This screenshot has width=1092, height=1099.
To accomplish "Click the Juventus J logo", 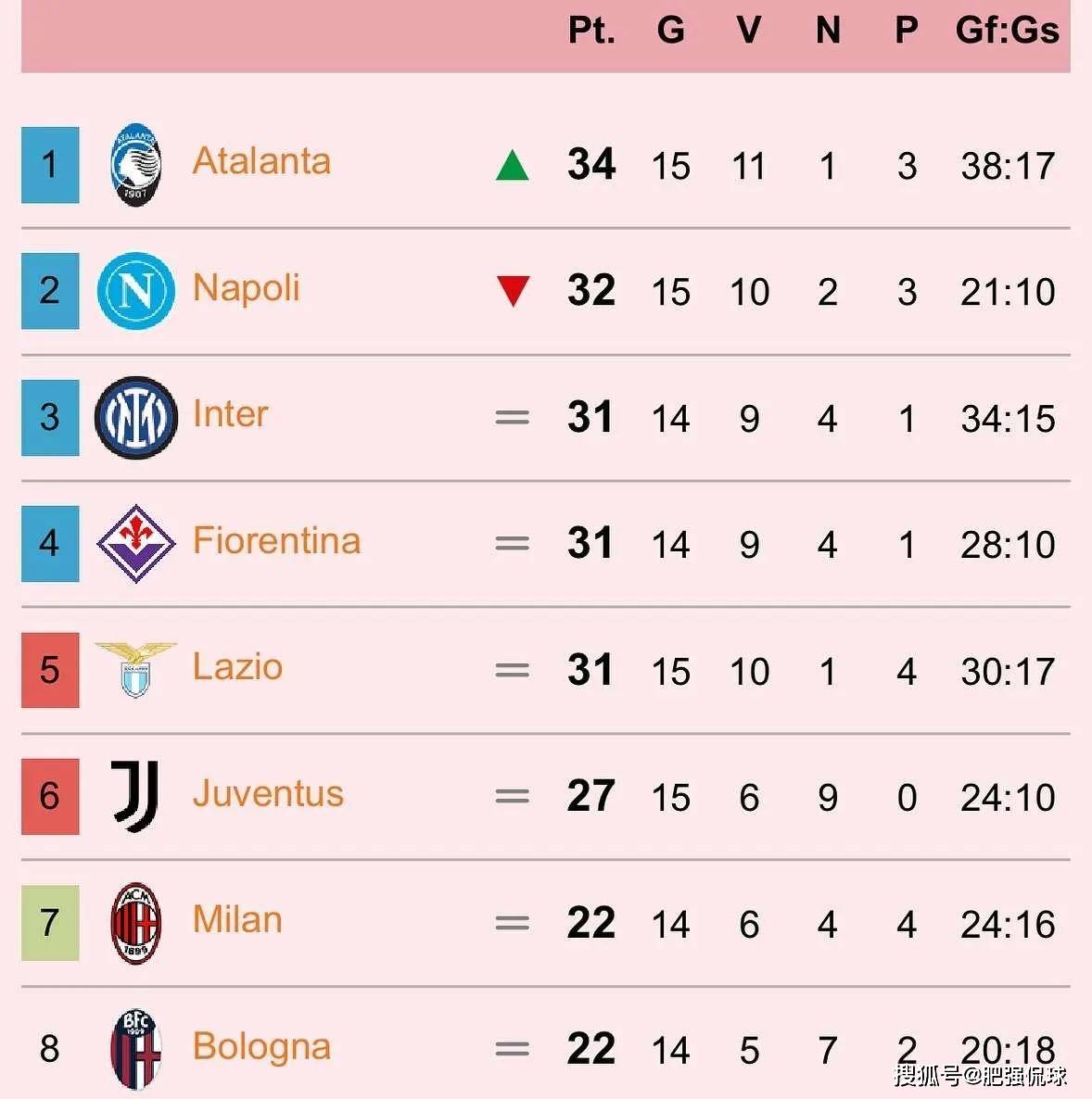I will click(135, 796).
